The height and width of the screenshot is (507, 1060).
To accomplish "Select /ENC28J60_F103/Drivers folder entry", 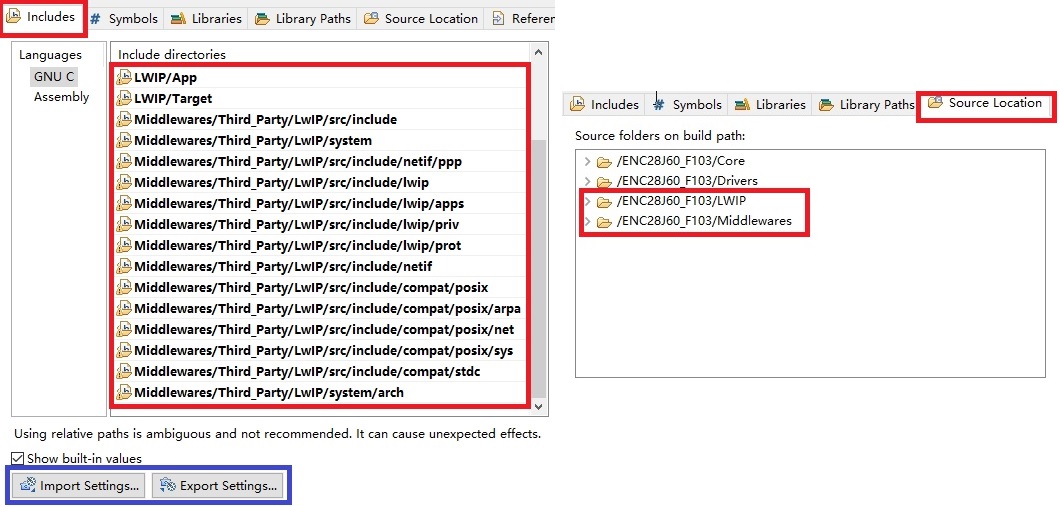I will [x=687, y=181].
